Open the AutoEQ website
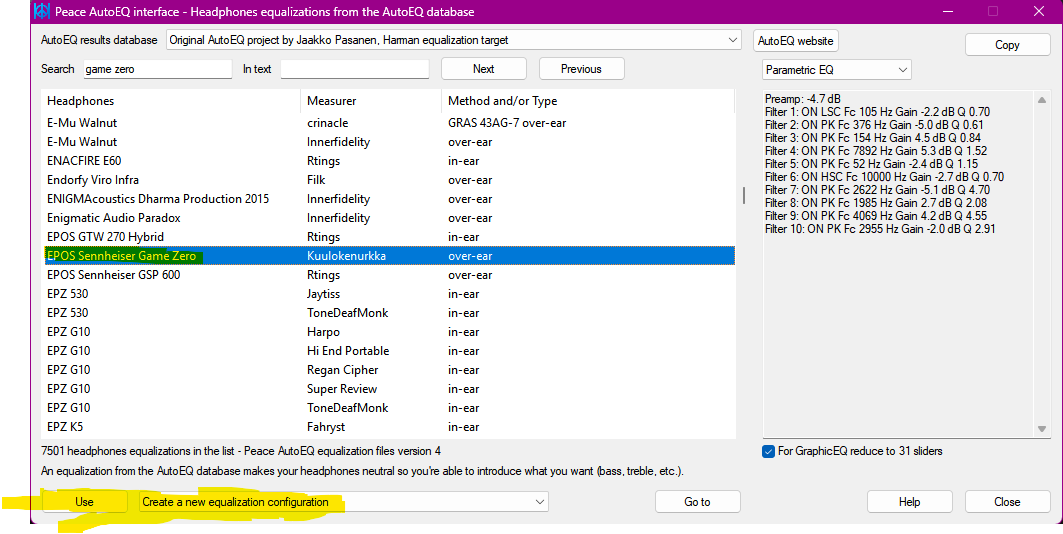The height and width of the screenshot is (534, 1063). tap(796, 41)
